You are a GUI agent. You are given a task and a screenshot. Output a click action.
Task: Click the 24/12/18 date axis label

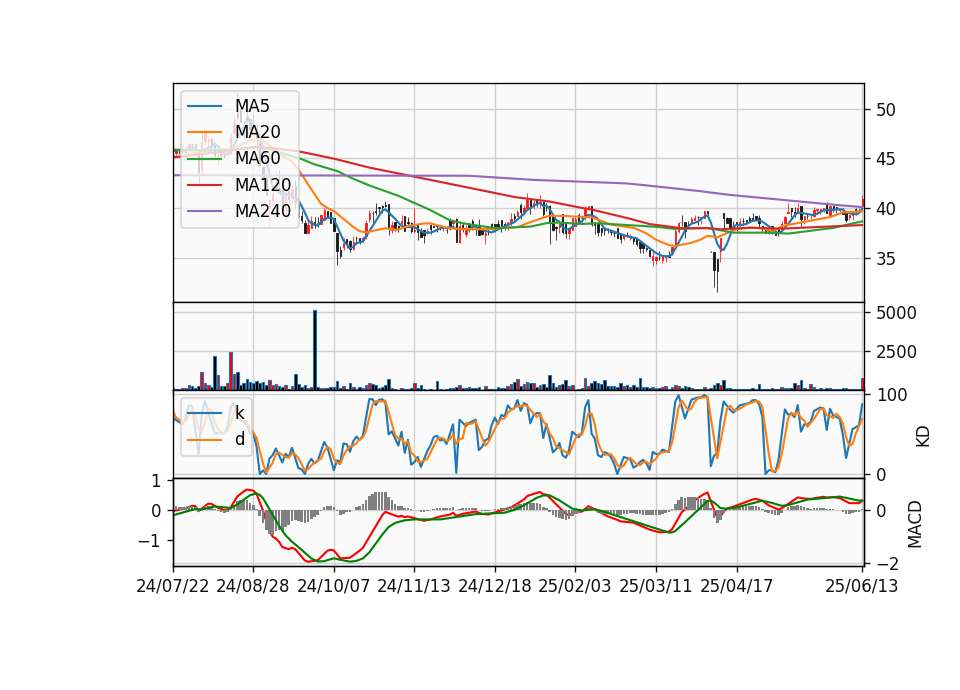click(495, 586)
